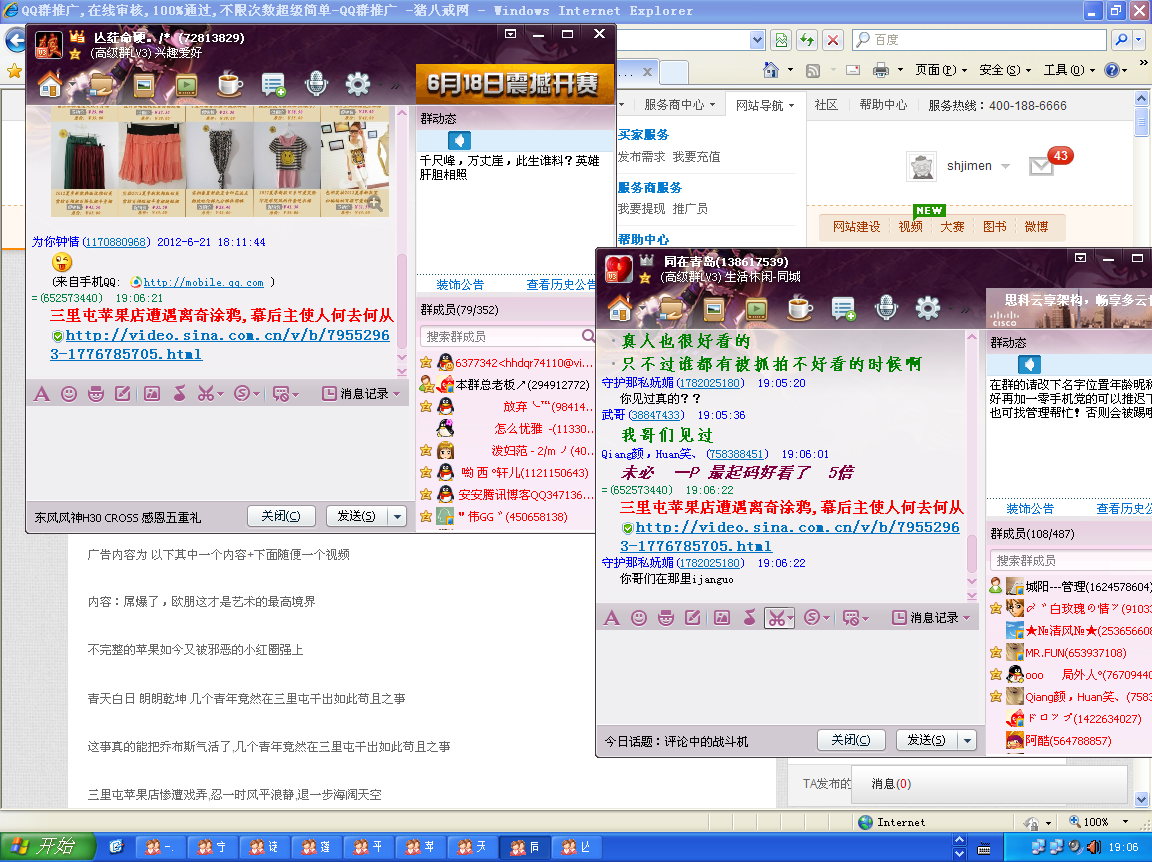Click screenshot scissors in 72813829 chat toolbar
Viewport: 1152px width, 862px height.
click(206, 394)
